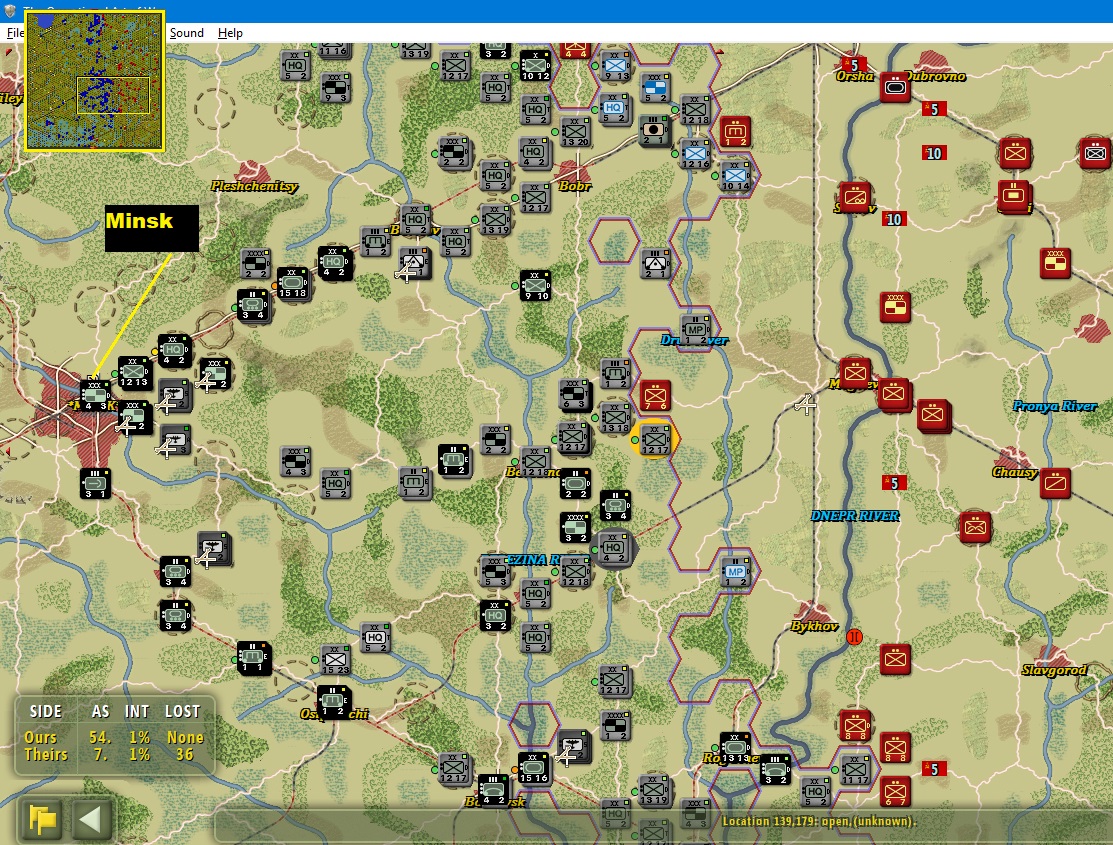Select the red artillery unit marked 1 2
This screenshot has width=1113, height=845.
click(x=735, y=131)
